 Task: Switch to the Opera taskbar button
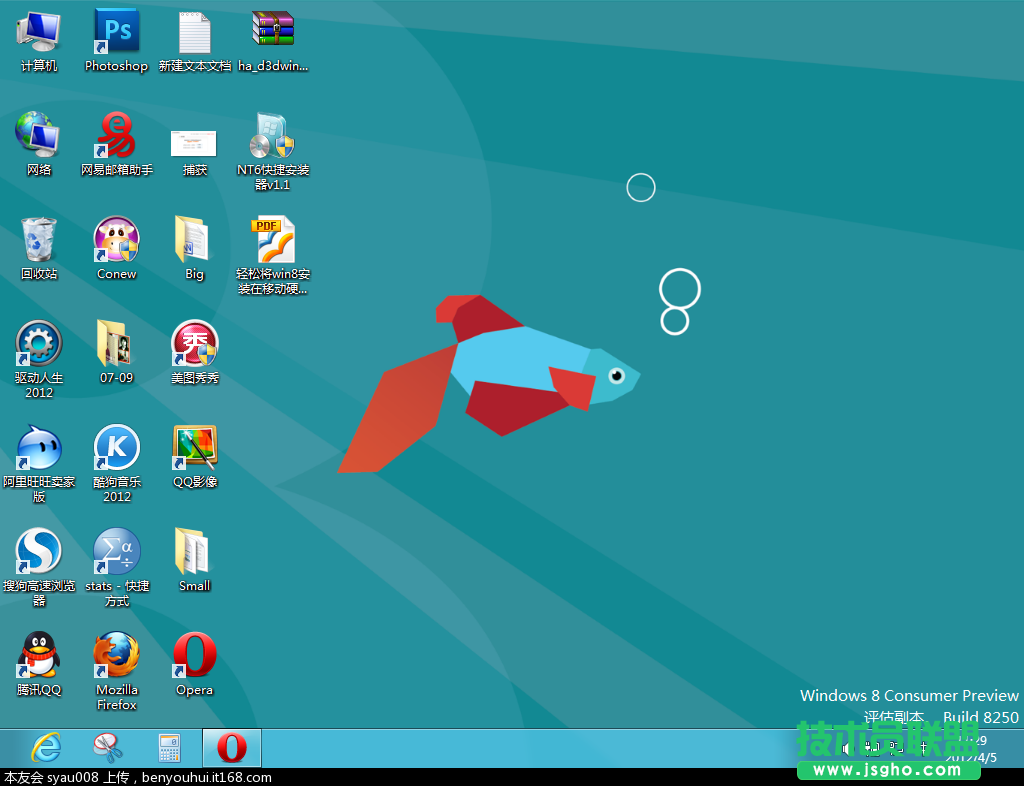point(232,748)
